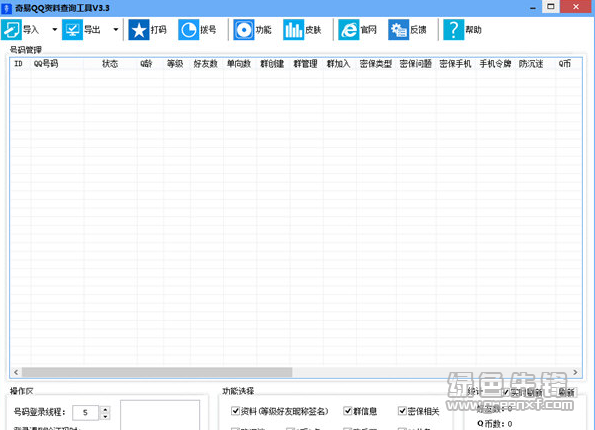Screen dimensions: 595x430
Task: Click the app icon in title bar
Action: 6,8
